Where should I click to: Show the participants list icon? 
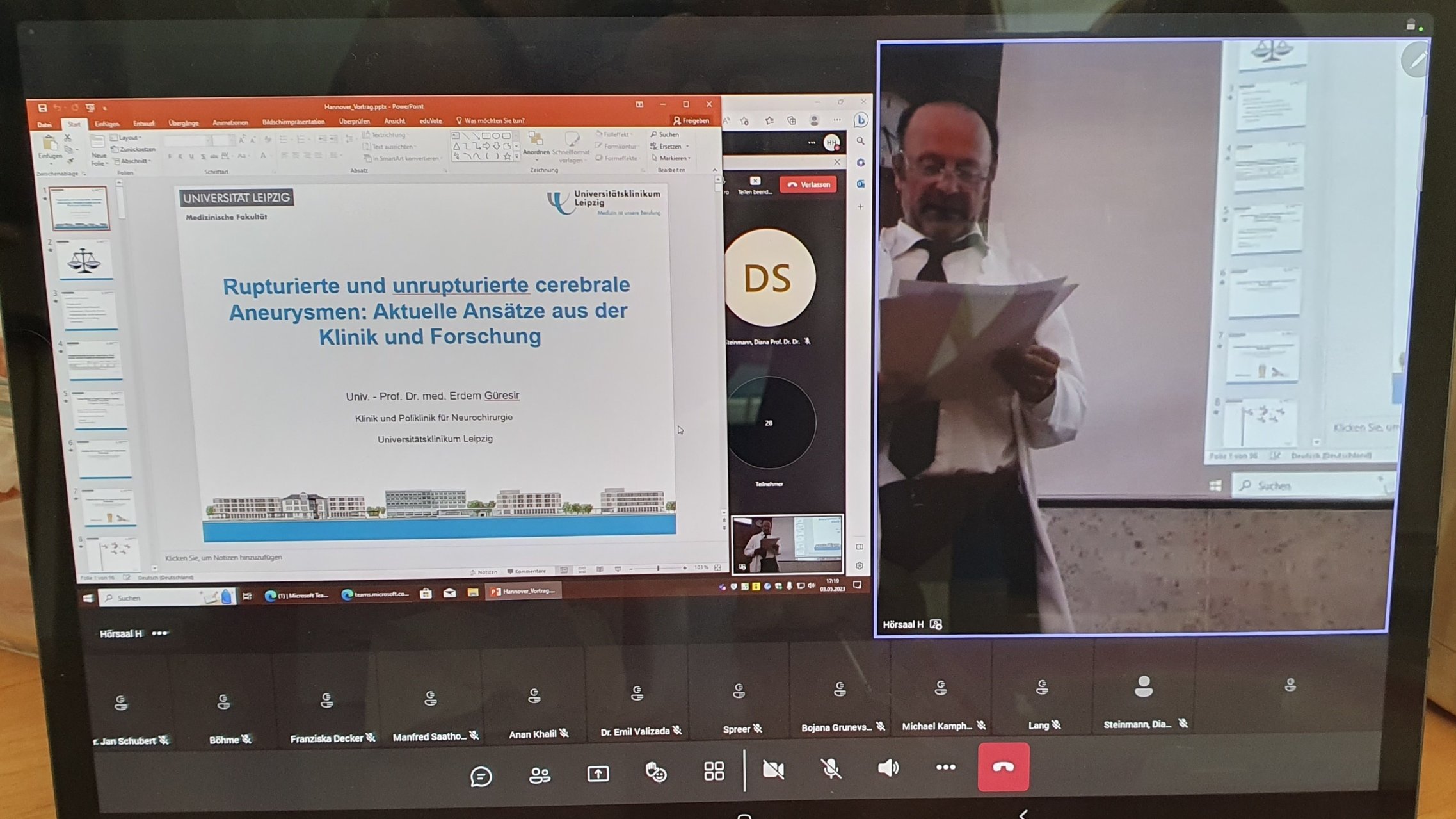(540, 775)
